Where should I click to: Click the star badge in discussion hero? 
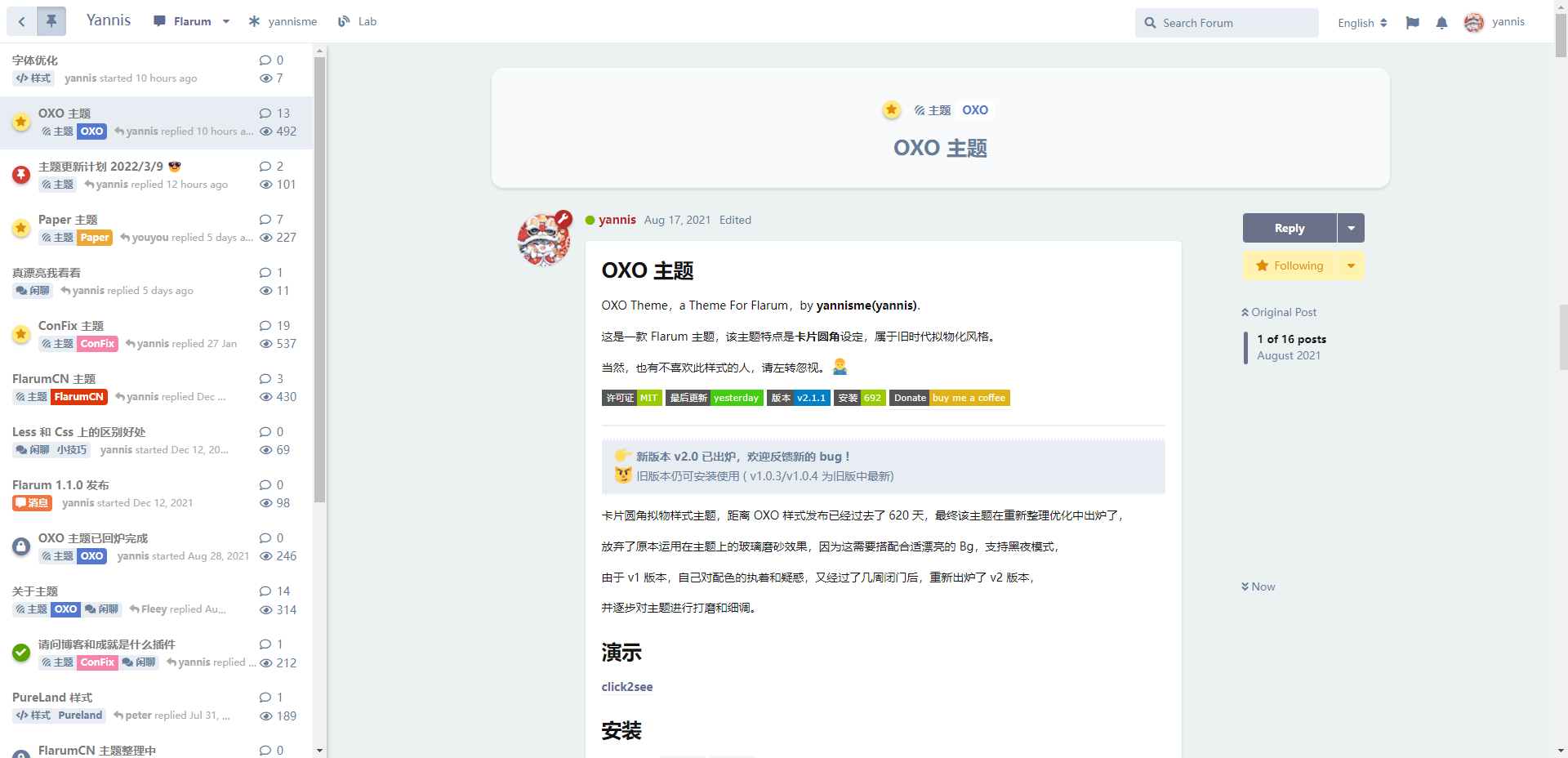(x=892, y=109)
